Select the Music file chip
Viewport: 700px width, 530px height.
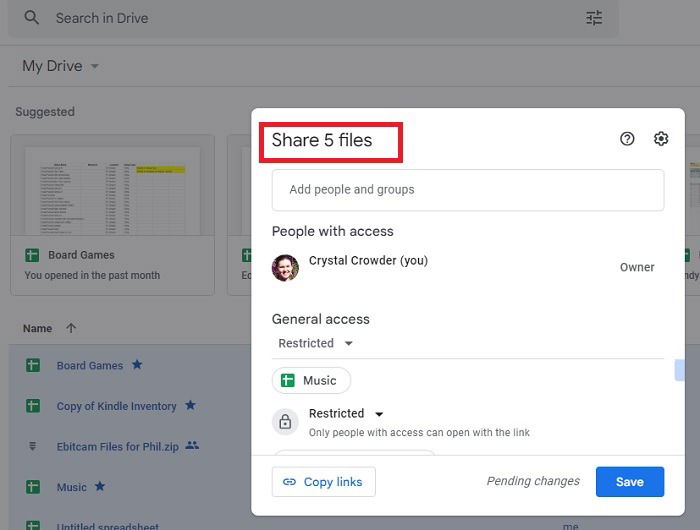point(311,380)
